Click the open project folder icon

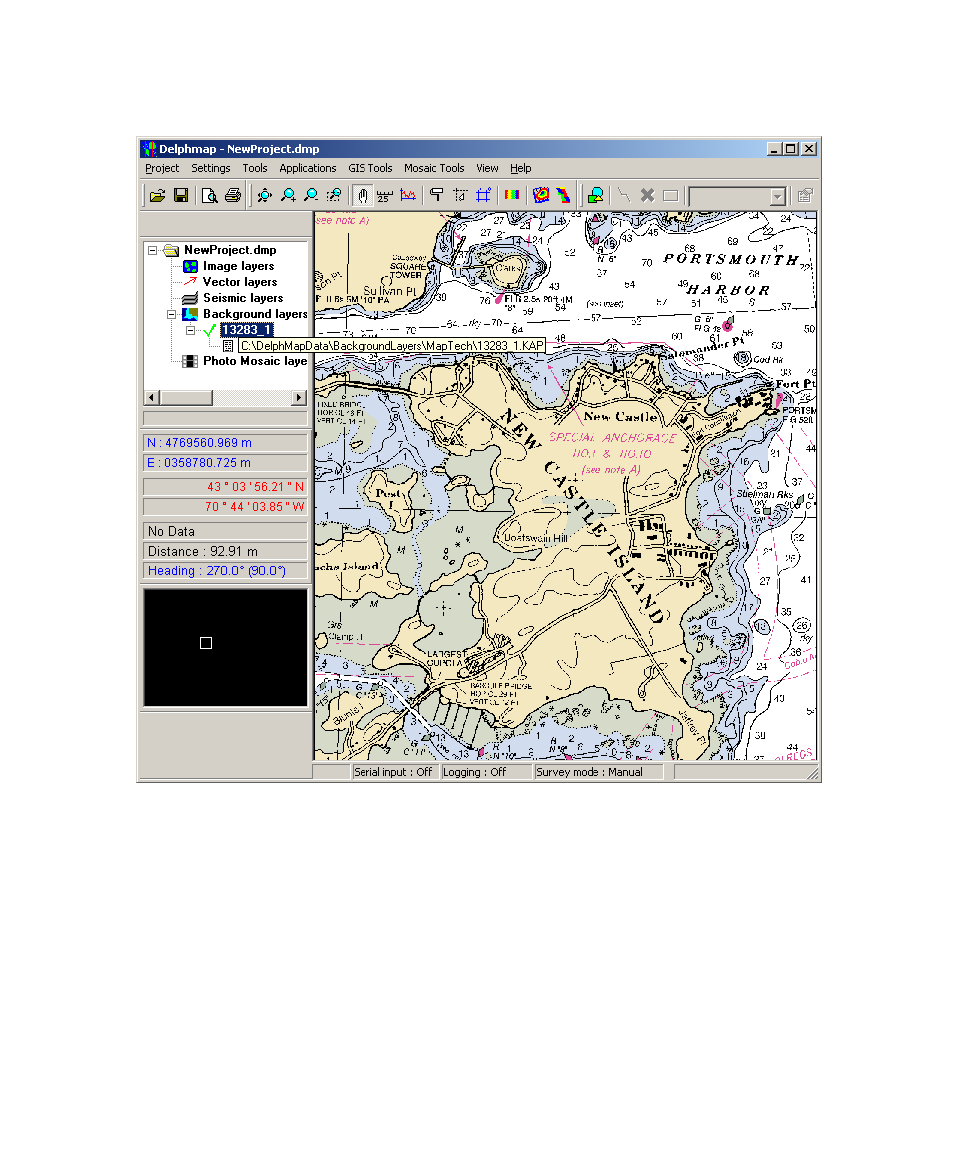point(157,195)
